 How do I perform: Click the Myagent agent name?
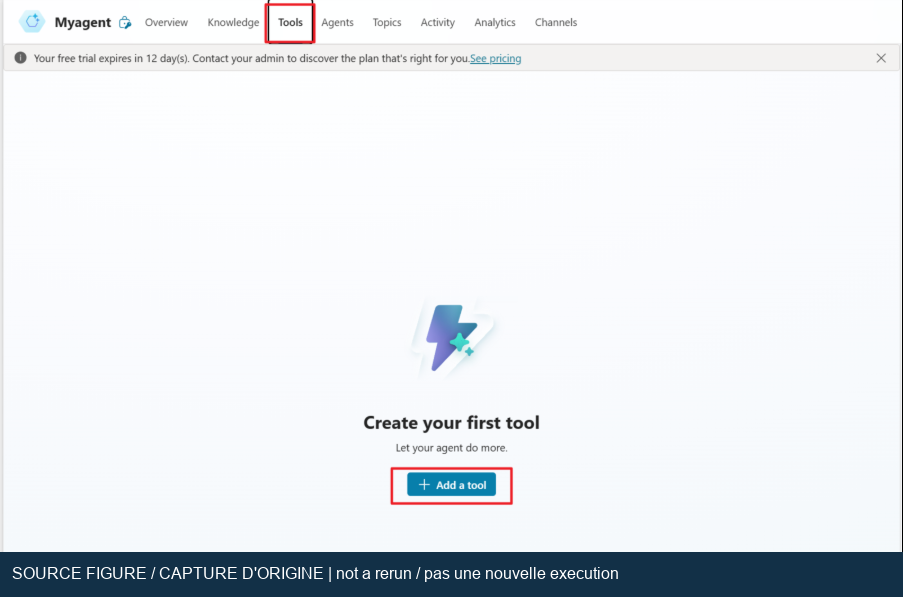pyautogui.click(x=83, y=22)
